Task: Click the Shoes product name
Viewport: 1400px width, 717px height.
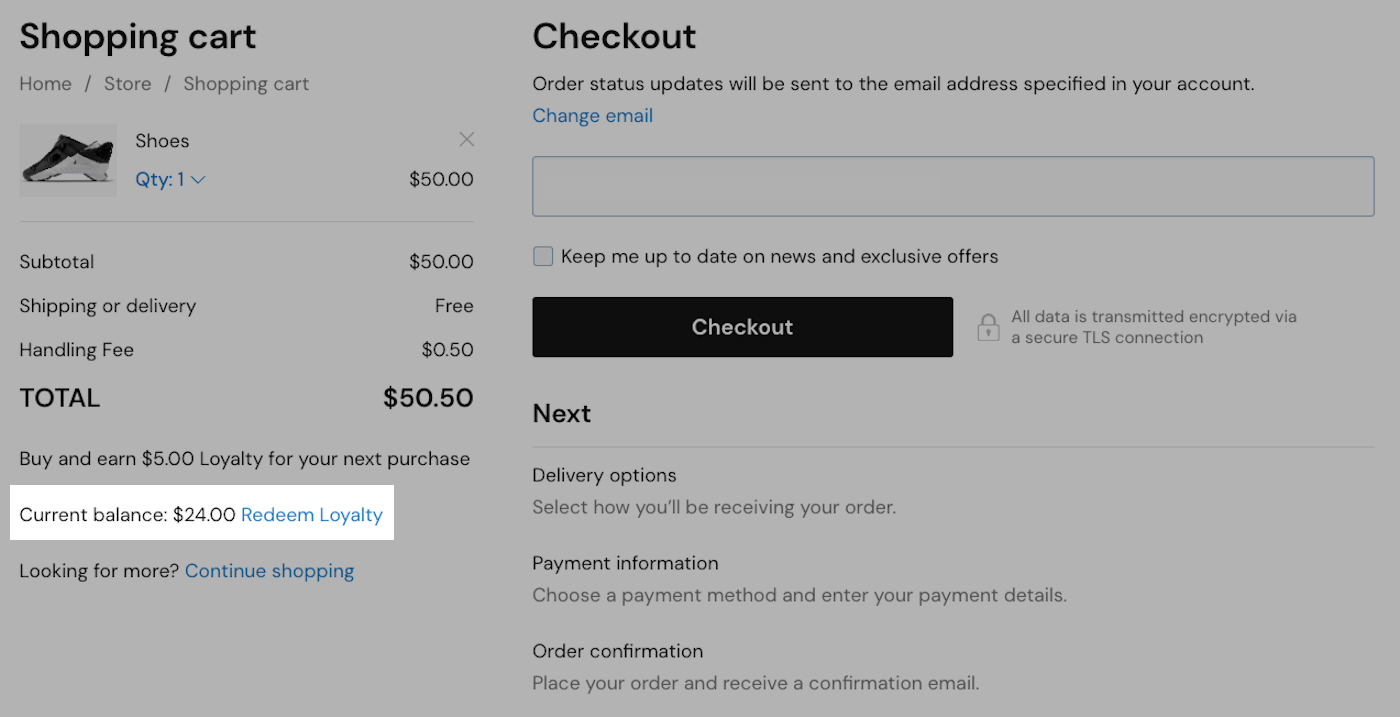Action: pos(162,140)
